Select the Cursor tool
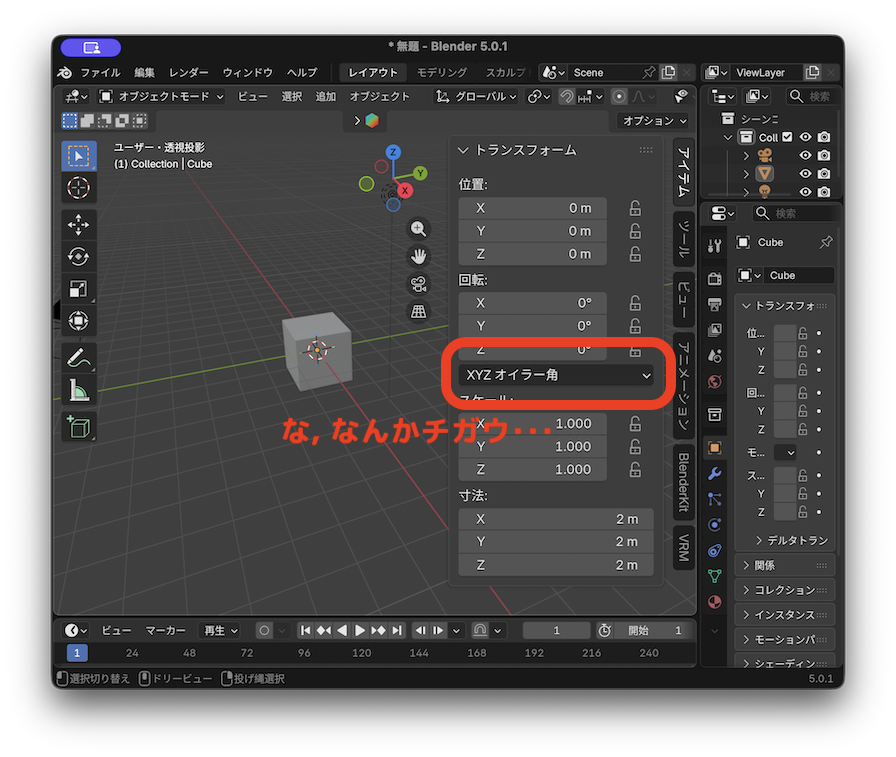896x757 pixels. [78, 188]
